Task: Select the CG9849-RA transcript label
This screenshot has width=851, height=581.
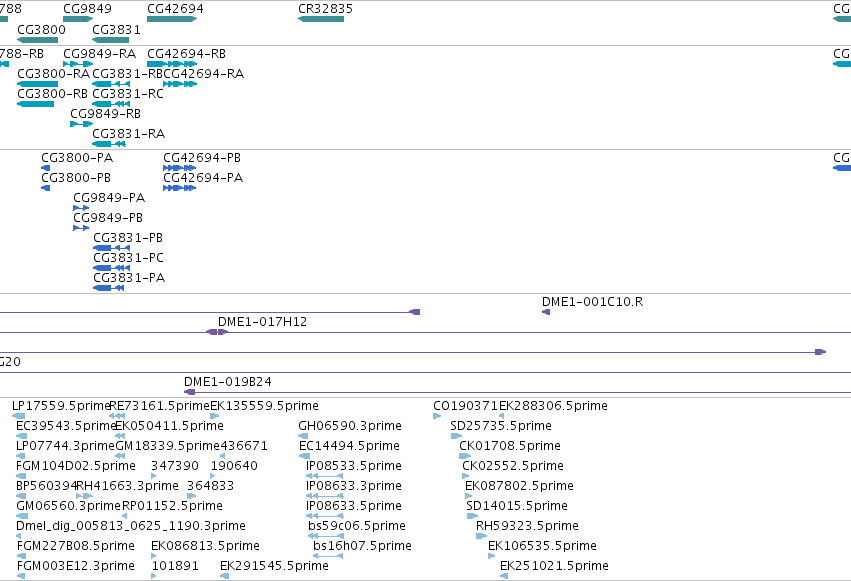Action: [99, 54]
